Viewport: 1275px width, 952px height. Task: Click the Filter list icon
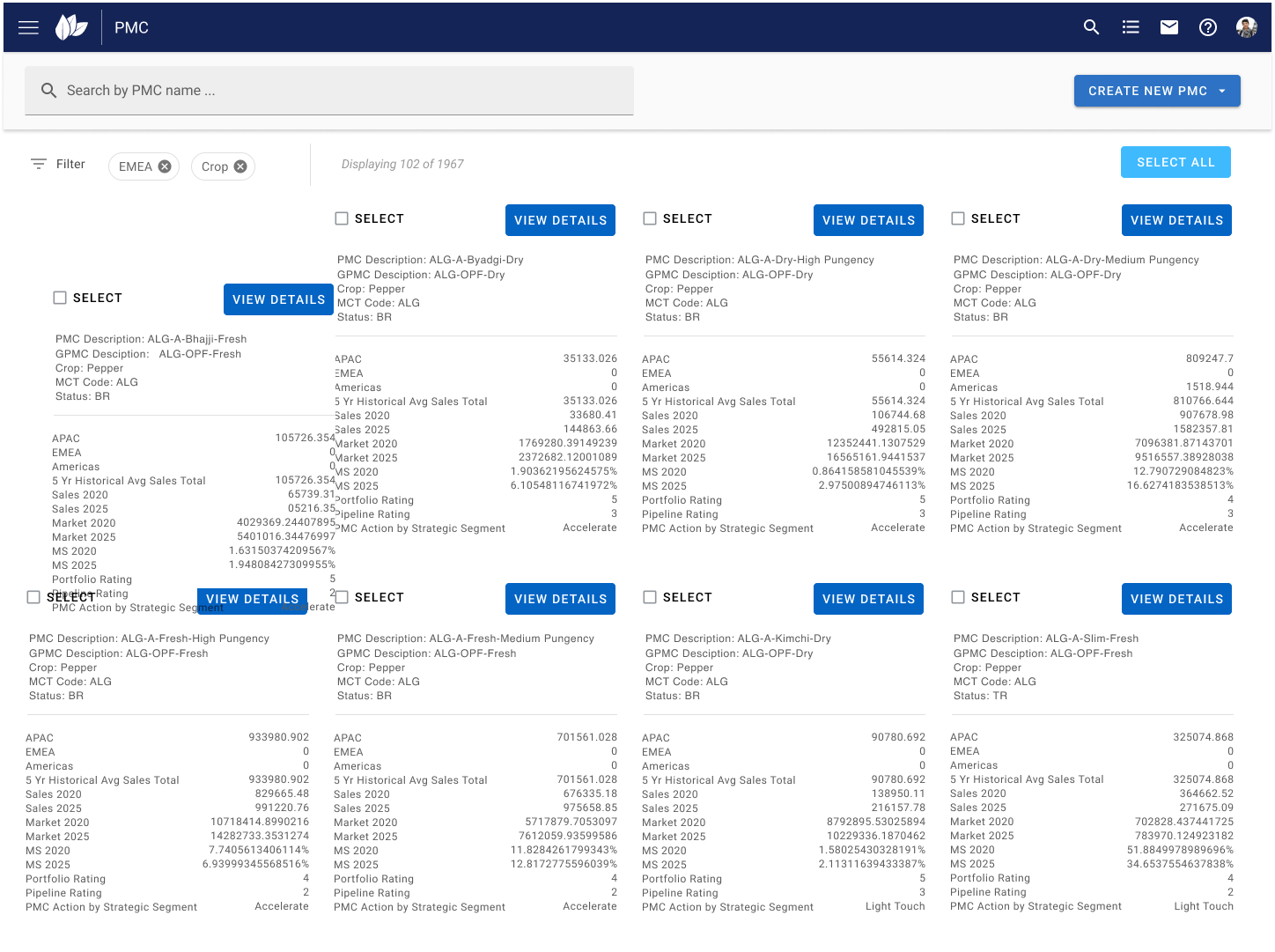click(39, 164)
